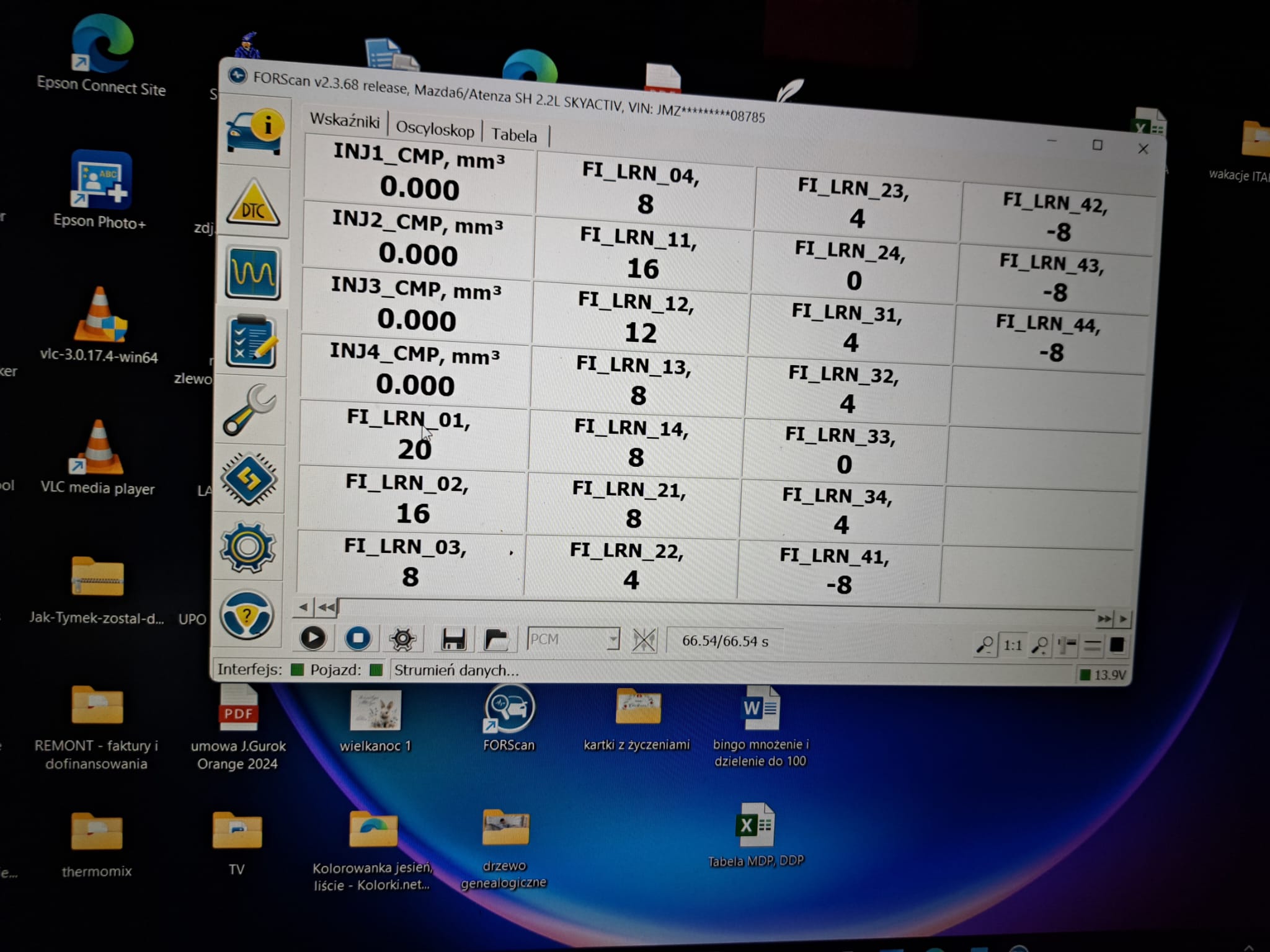The height and width of the screenshot is (952, 1270).
Task: Open the PID selection gear in toolbar
Action: (402, 639)
